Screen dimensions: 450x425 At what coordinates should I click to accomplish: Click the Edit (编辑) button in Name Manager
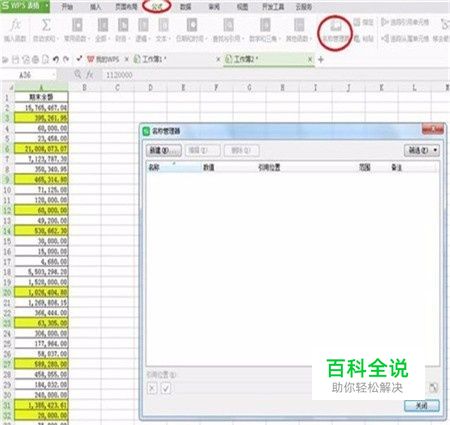click(x=202, y=150)
